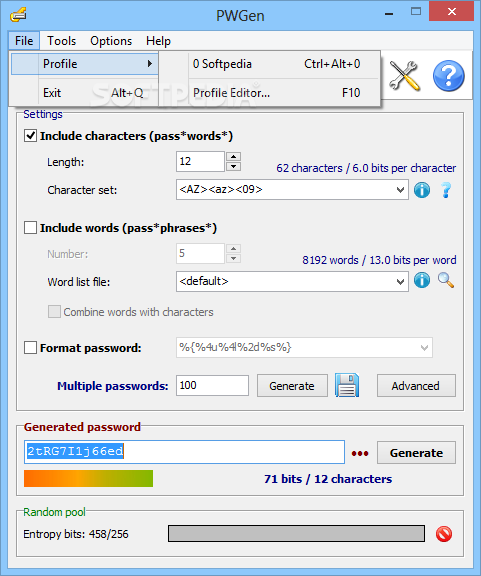
Task: Close the PWGen window
Action: [x=452, y=11]
